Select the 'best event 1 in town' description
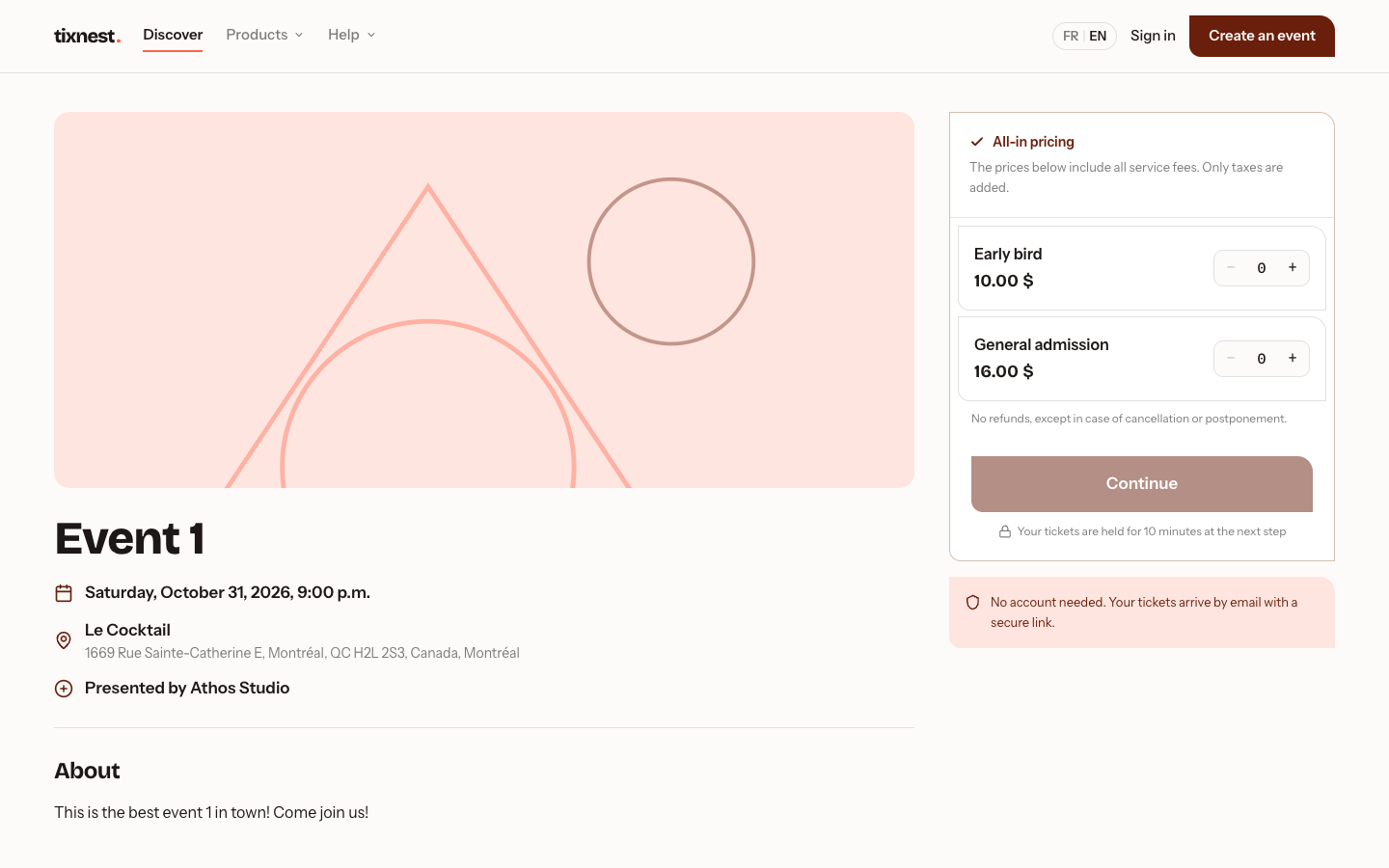Screen dimensions: 1389x868 click(x=211, y=812)
